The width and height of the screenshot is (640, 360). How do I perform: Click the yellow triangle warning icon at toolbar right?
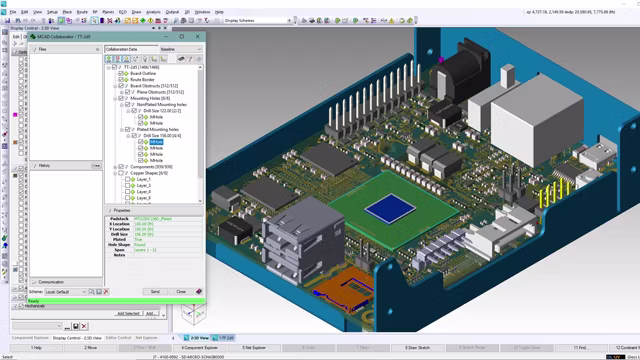391,20
